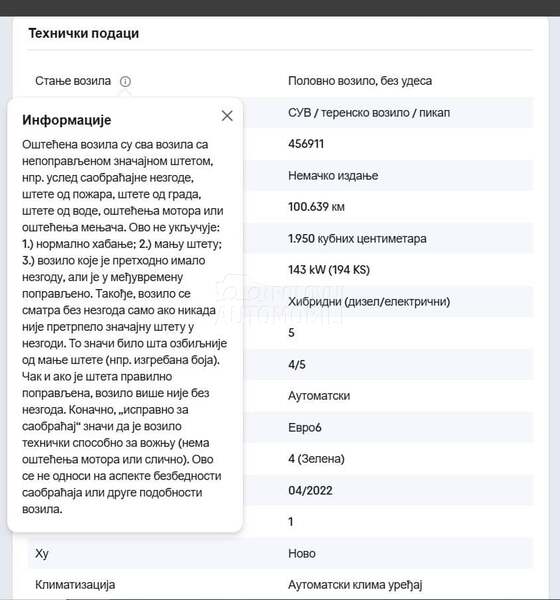The image size is (560, 600).
Task: Click the 4 (Зелена) sticker value
Action: coord(316,459)
